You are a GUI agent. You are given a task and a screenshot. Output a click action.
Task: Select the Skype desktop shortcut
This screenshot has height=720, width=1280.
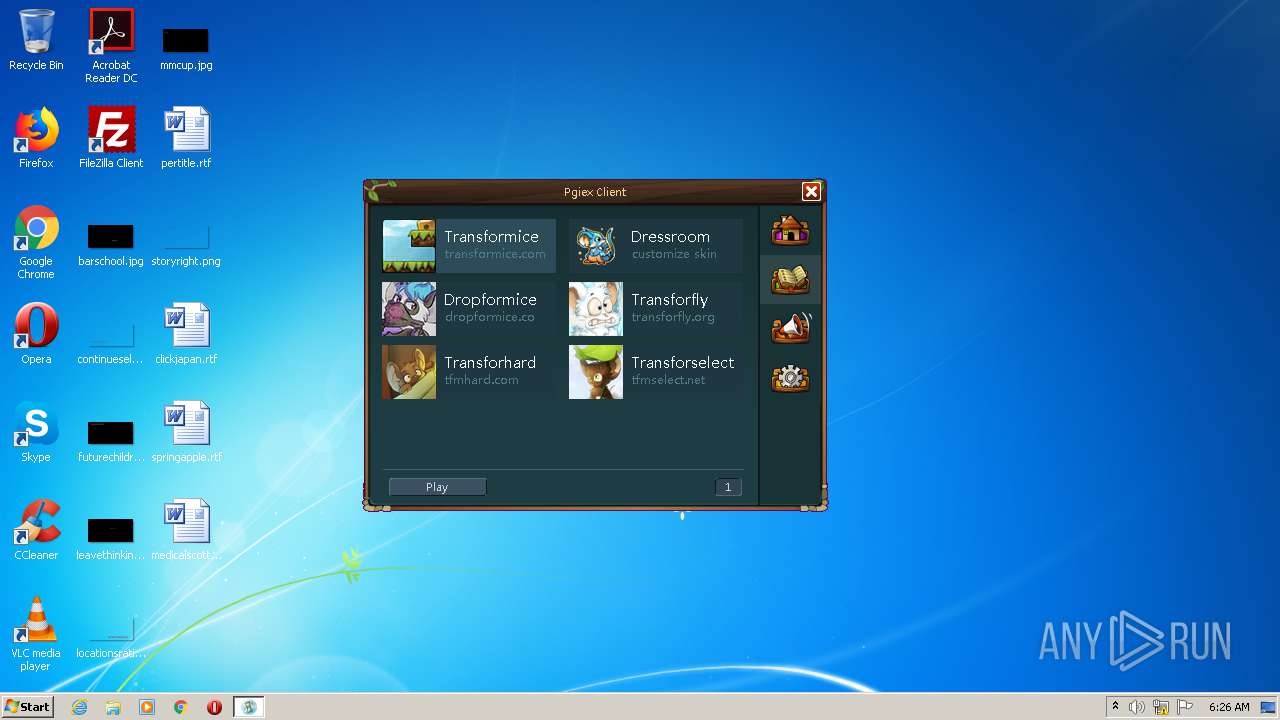click(36, 432)
